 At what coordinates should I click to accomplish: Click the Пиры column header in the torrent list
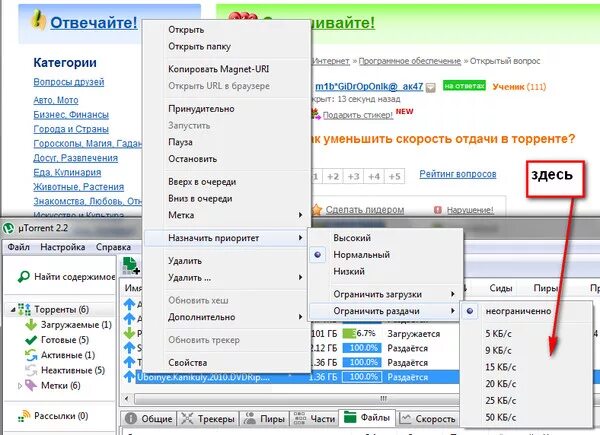(545, 288)
